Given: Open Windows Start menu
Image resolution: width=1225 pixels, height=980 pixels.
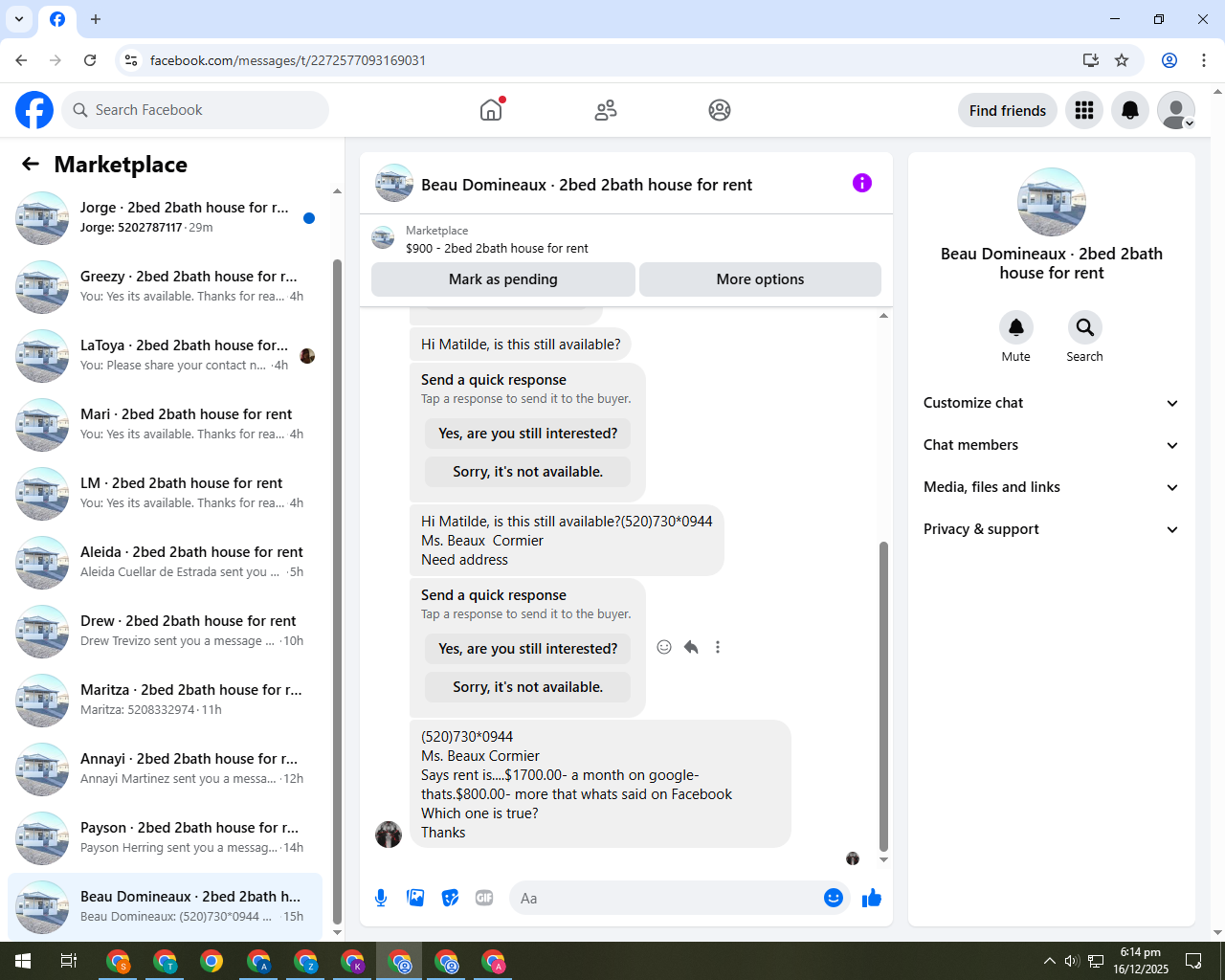Looking at the screenshot, I should (23, 961).
